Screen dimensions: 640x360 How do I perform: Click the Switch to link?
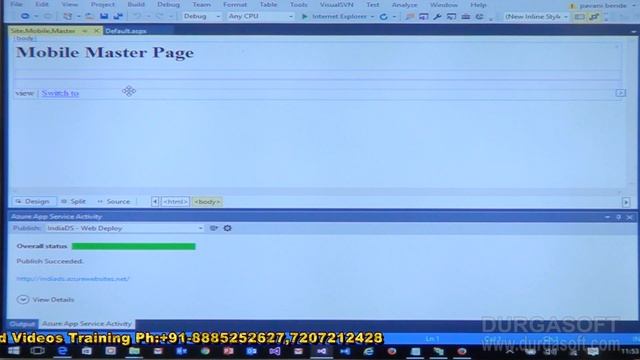[60, 93]
